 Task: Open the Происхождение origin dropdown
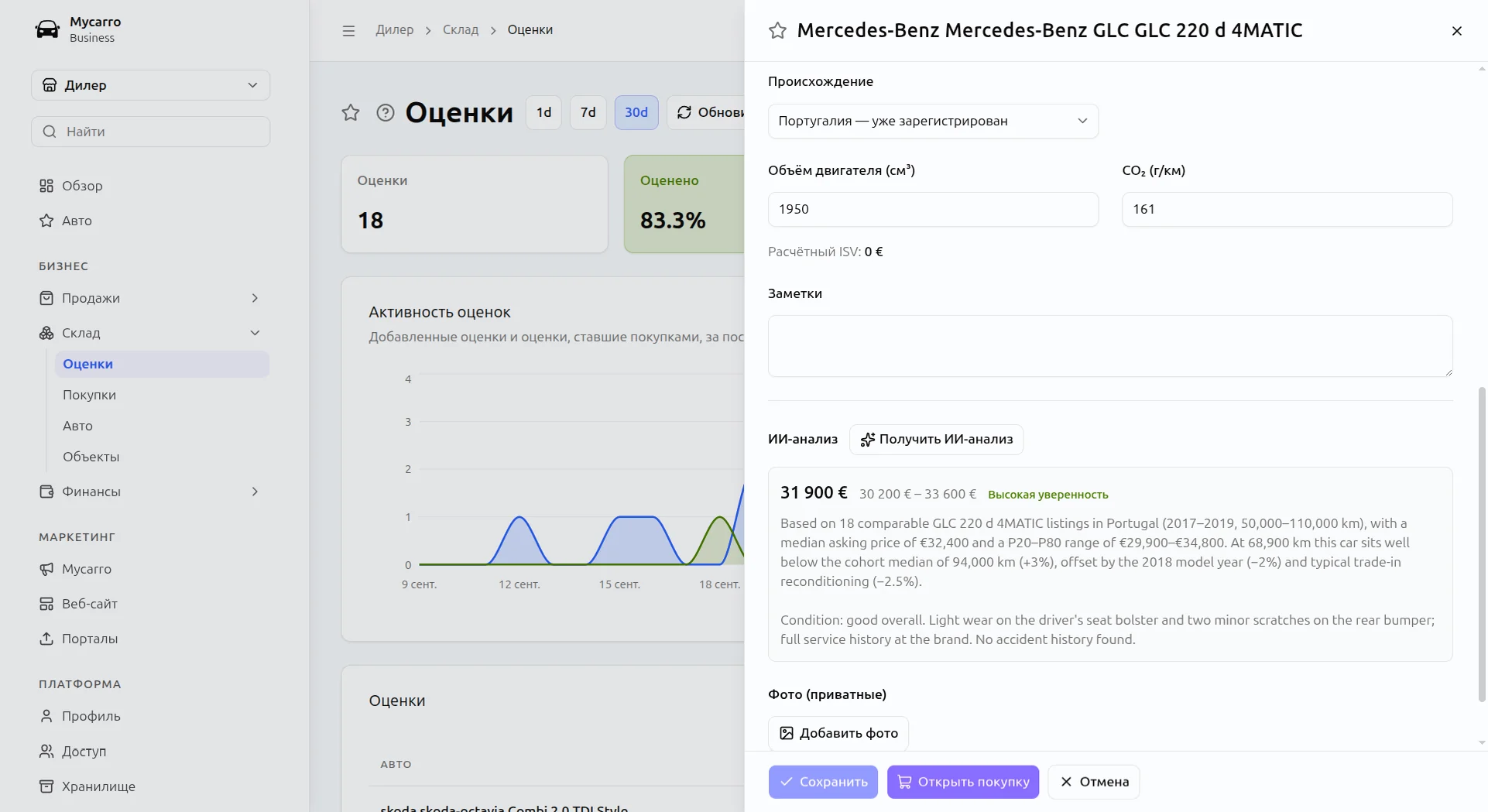pos(933,122)
